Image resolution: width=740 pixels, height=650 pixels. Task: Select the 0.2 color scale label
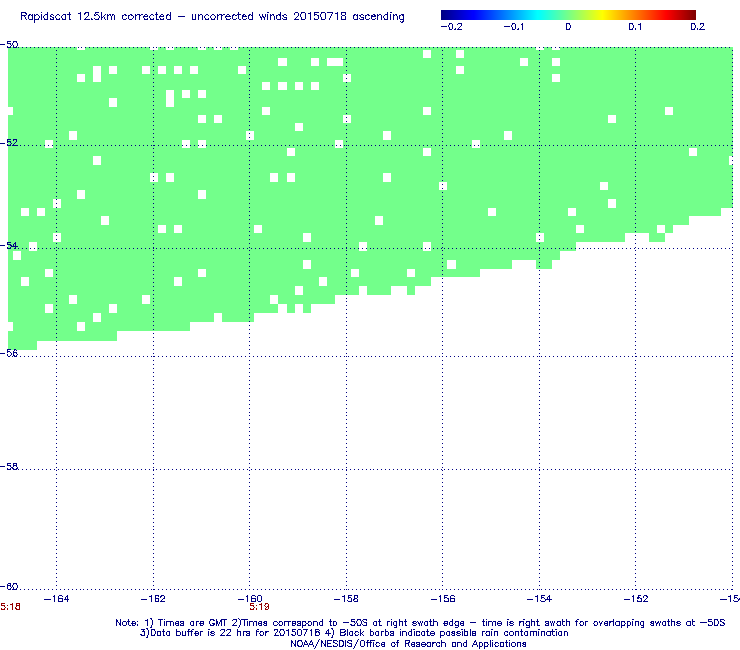[698, 27]
